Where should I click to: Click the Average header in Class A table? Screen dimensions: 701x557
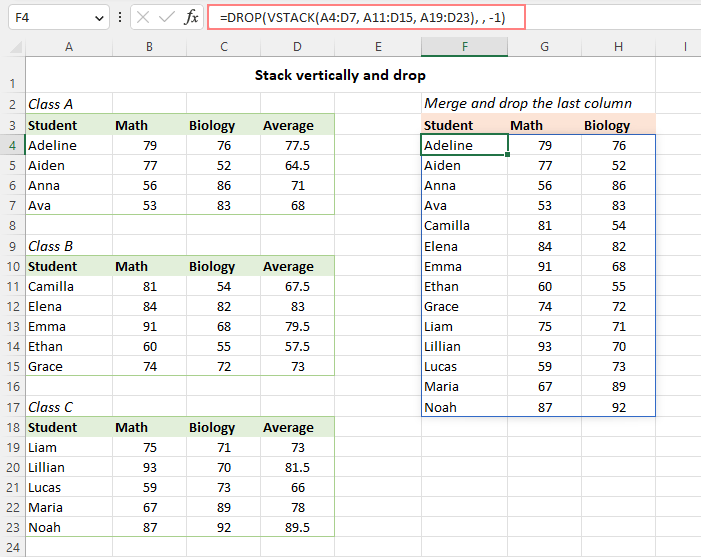[x=288, y=126]
